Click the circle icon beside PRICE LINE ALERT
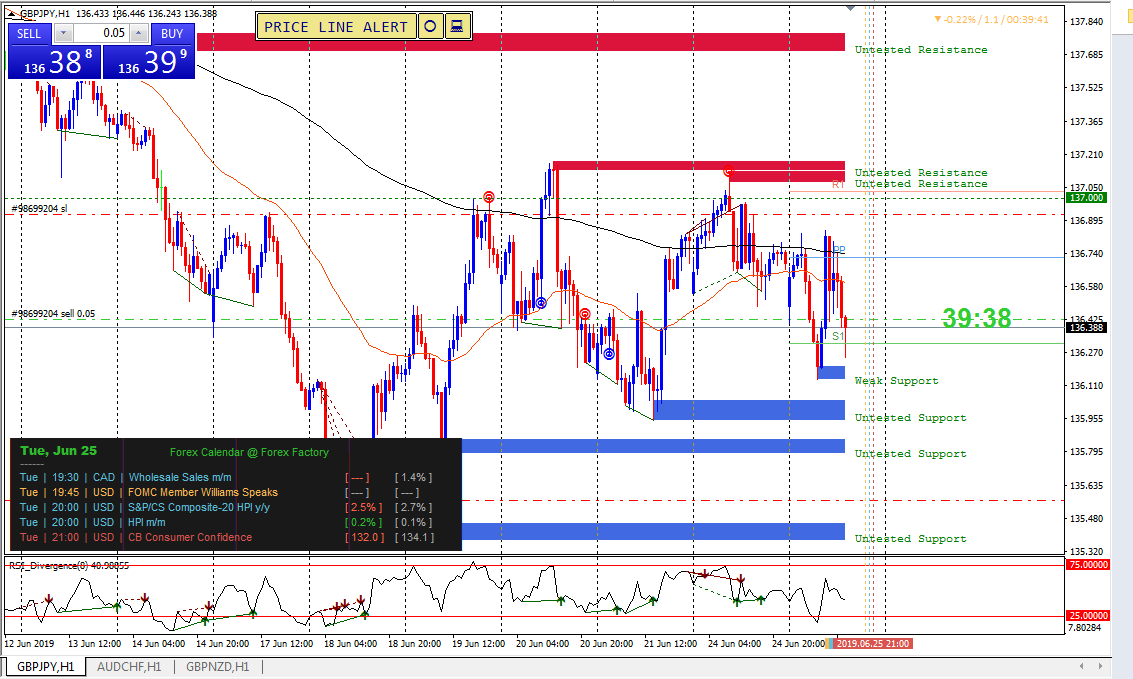The width and height of the screenshot is (1133, 679). point(430,27)
